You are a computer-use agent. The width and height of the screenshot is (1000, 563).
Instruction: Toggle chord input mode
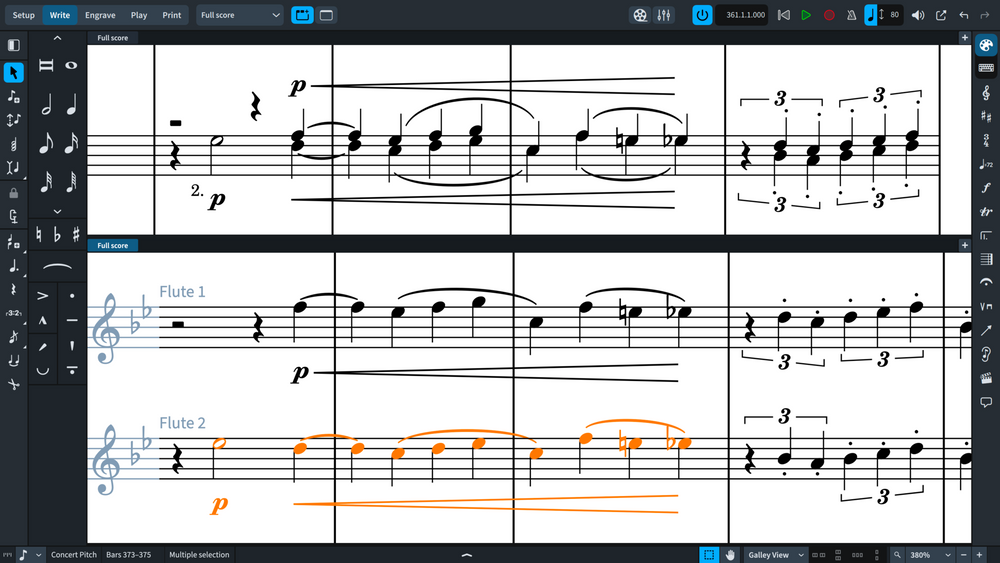[x=13, y=144]
